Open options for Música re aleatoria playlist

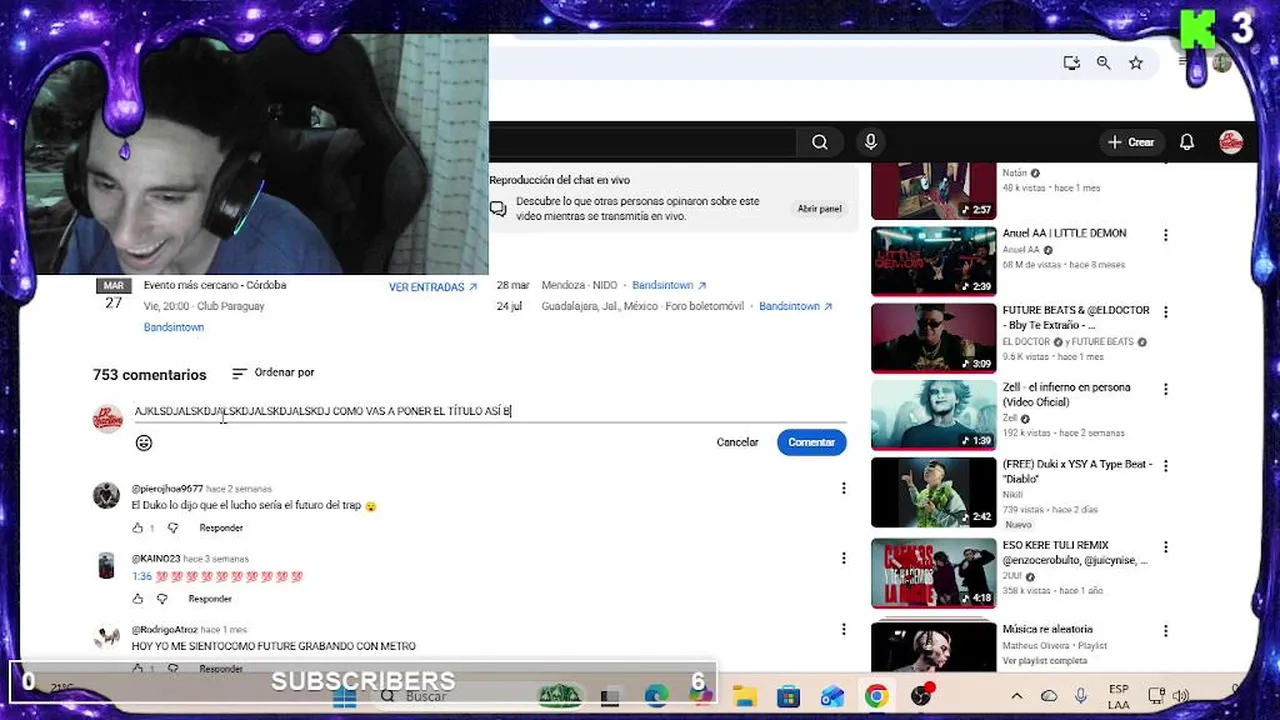pyautogui.click(x=1165, y=631)
